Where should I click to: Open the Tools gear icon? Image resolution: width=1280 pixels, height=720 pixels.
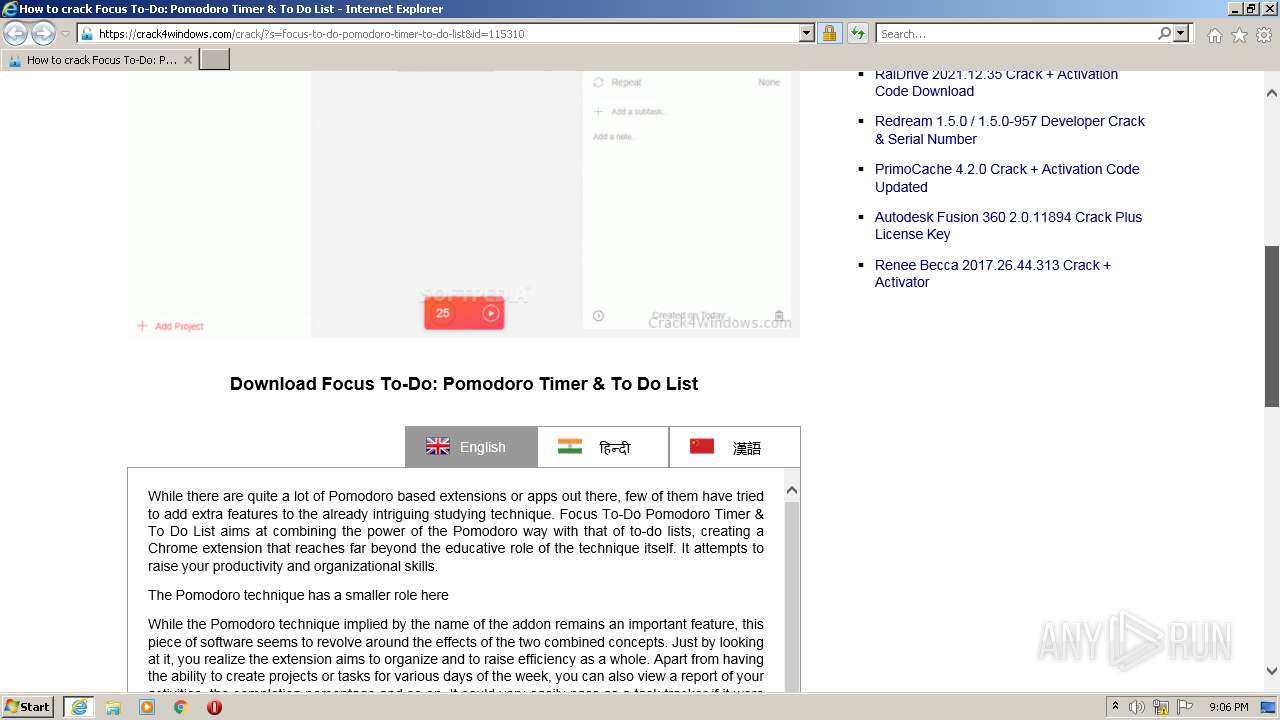(x=1263, y=35)
